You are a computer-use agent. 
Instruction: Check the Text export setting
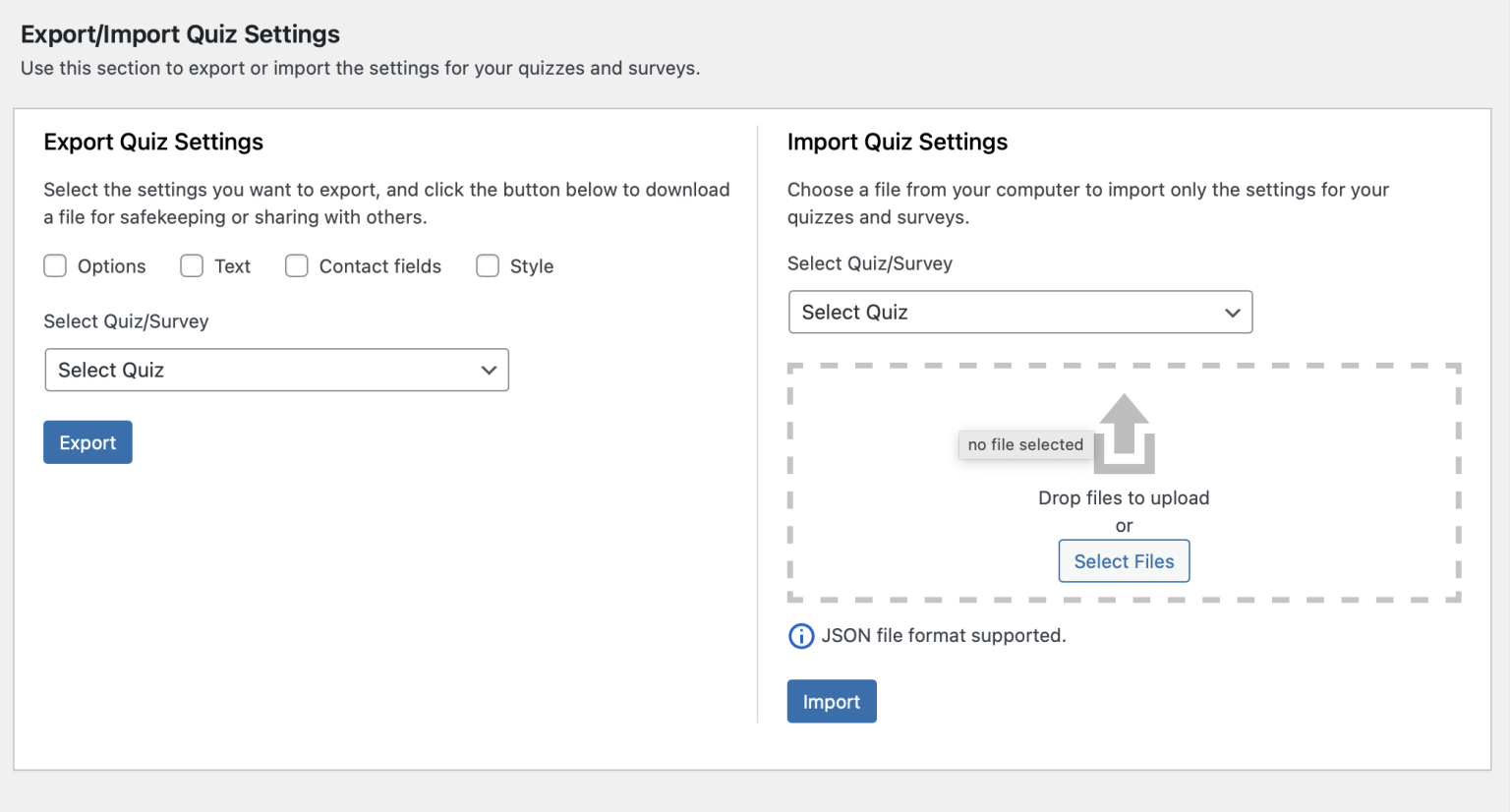point(192,265)
